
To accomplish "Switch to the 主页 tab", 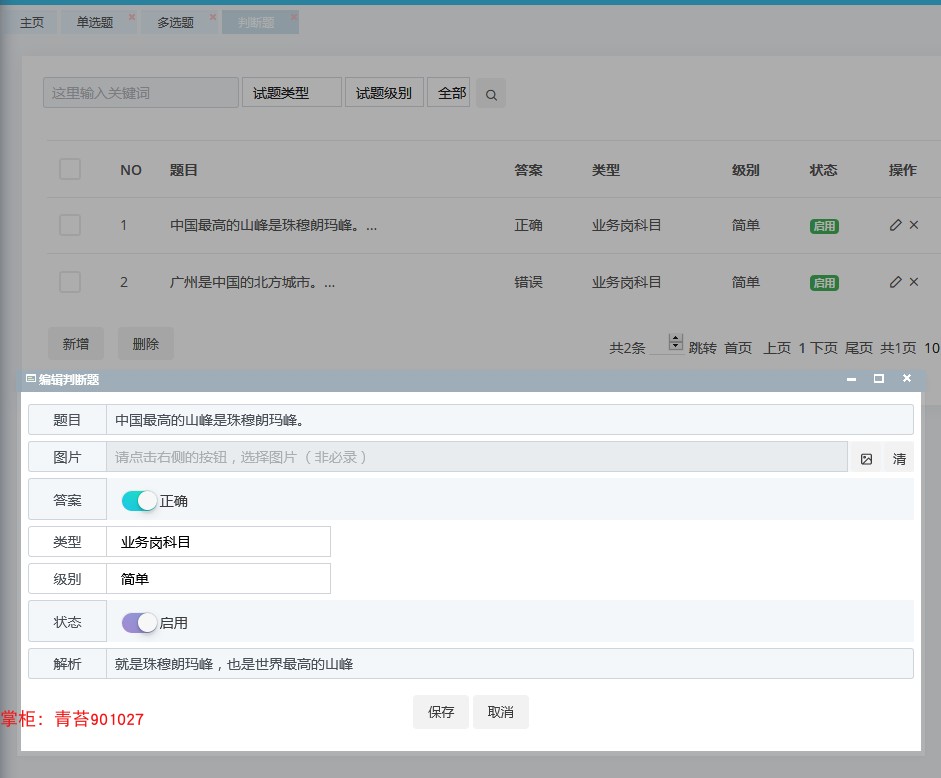I will [x=31, y=20].
